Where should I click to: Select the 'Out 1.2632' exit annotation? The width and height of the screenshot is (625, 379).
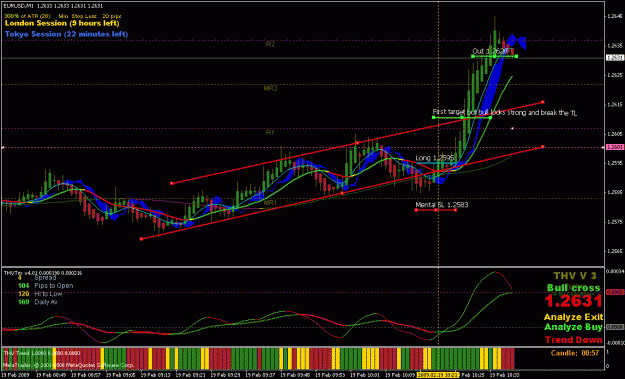(490, 51)
